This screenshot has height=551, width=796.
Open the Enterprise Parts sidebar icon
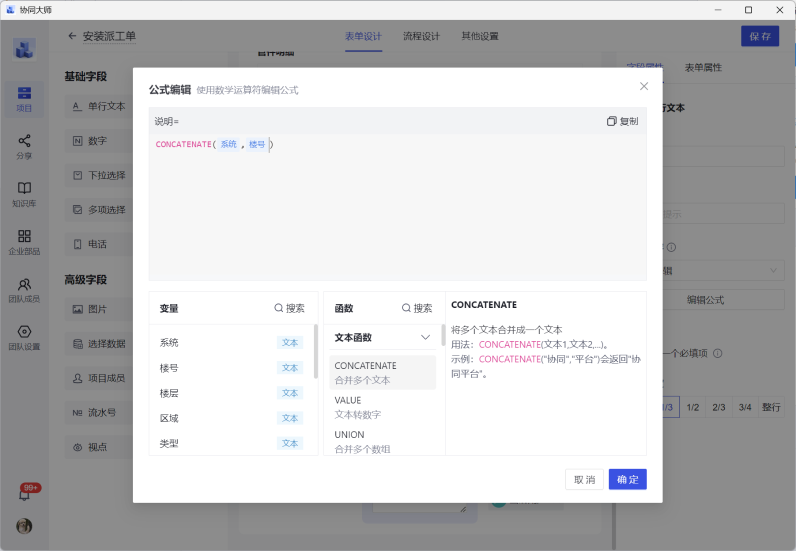24,242
